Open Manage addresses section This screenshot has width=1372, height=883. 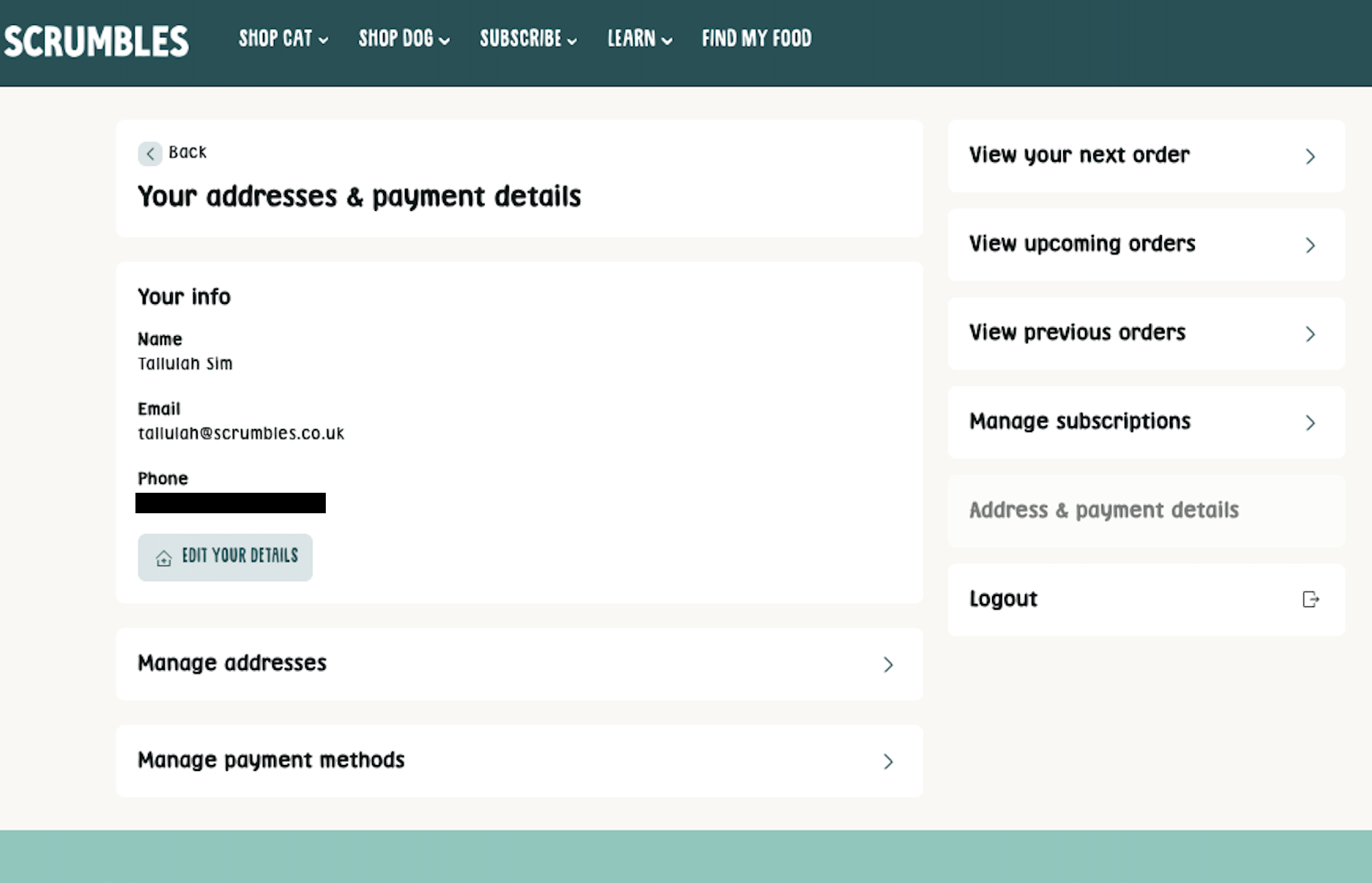point(518,664)
